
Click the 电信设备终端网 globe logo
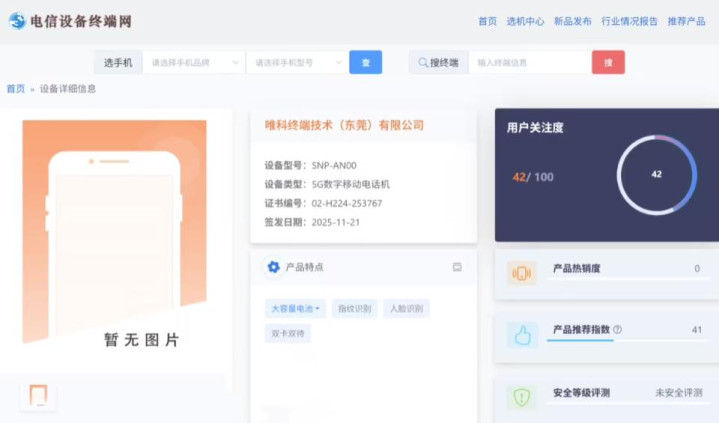point(17,20)
